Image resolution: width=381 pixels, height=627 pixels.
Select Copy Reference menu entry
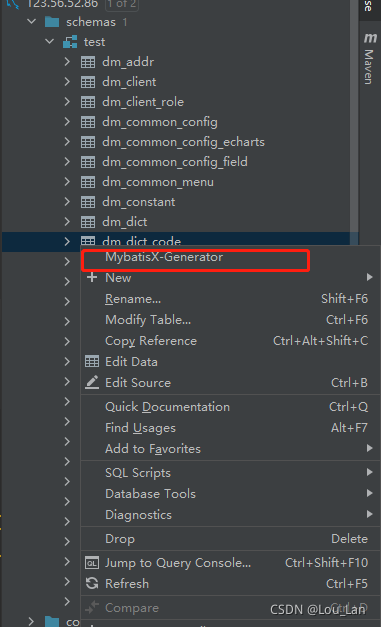coord(230,341)
